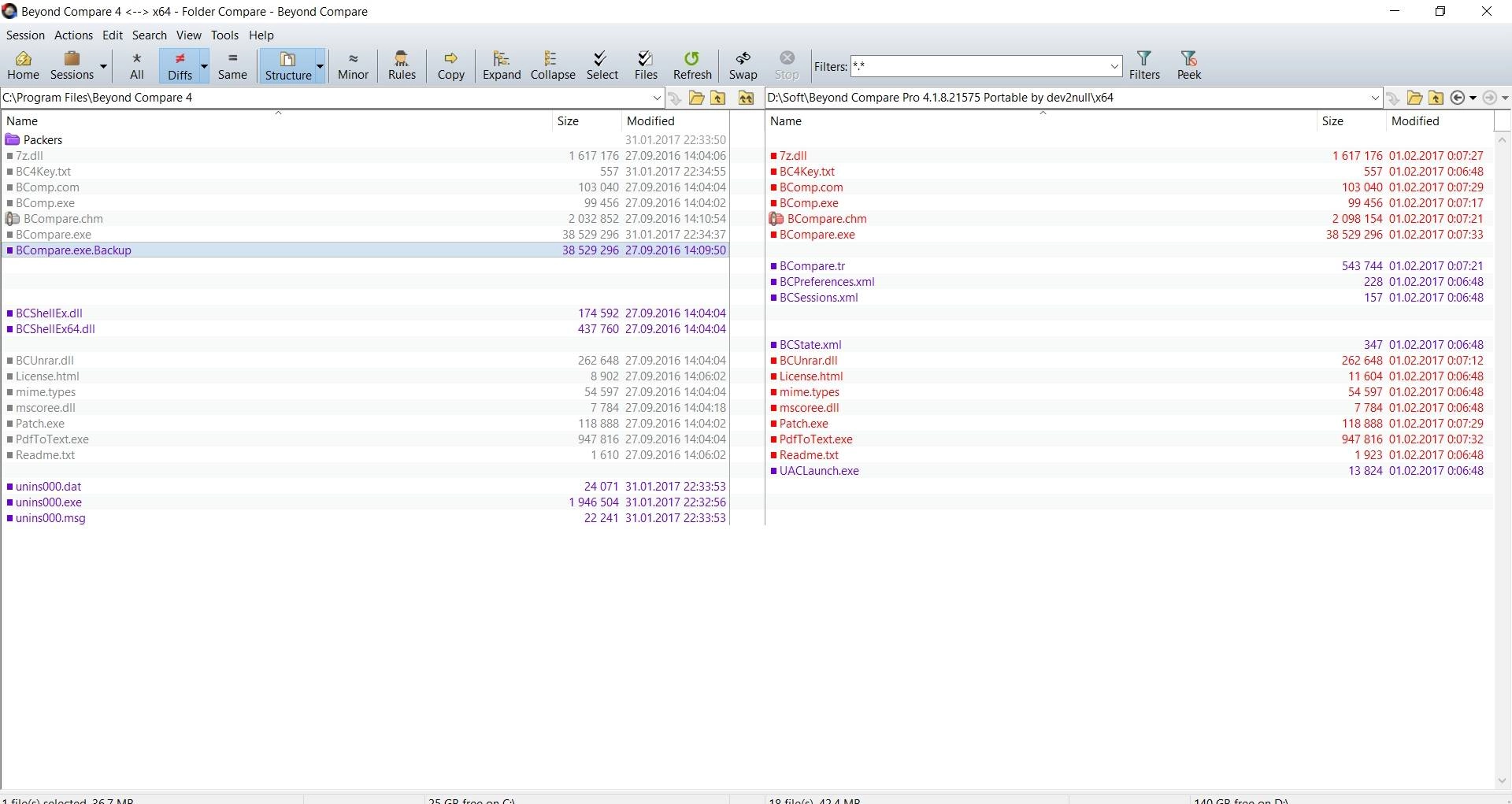Select BCompare.chm in right pane
1512x804 pixels.
click(1129, 219)
